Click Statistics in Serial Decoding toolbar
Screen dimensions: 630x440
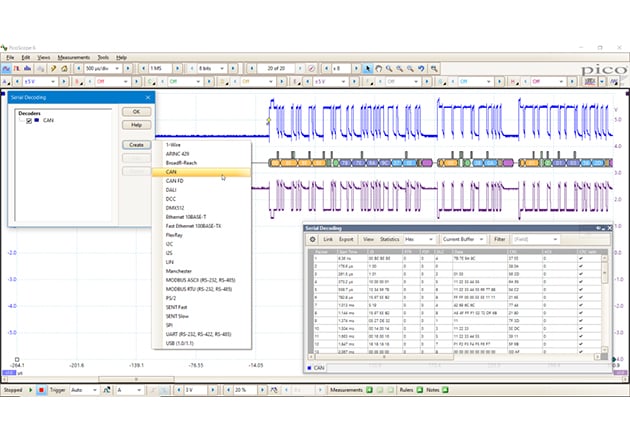(389, 239)
